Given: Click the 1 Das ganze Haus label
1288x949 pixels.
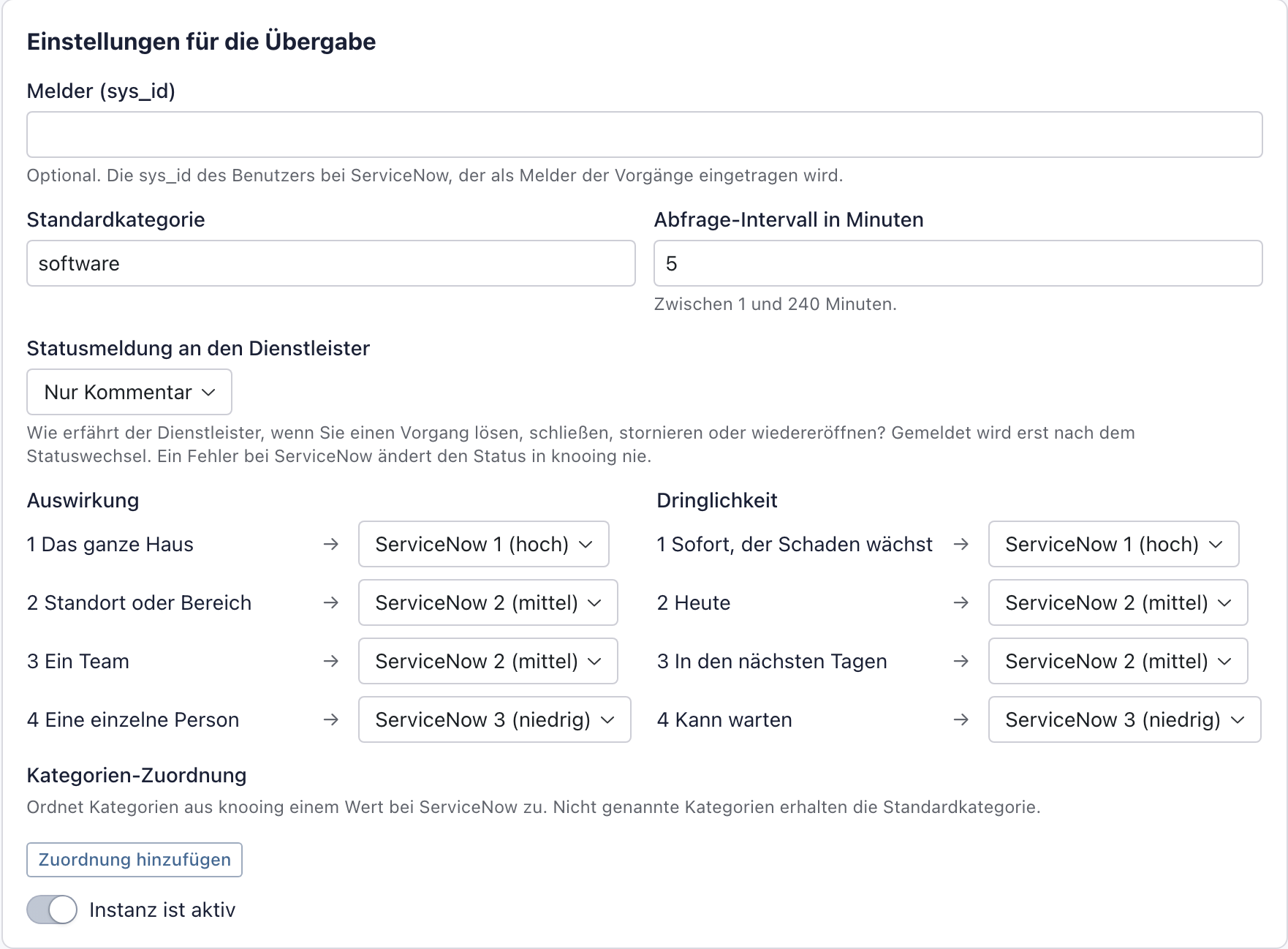Looking at the screenshot, I should pyautogui.click(x=110, y=544).
